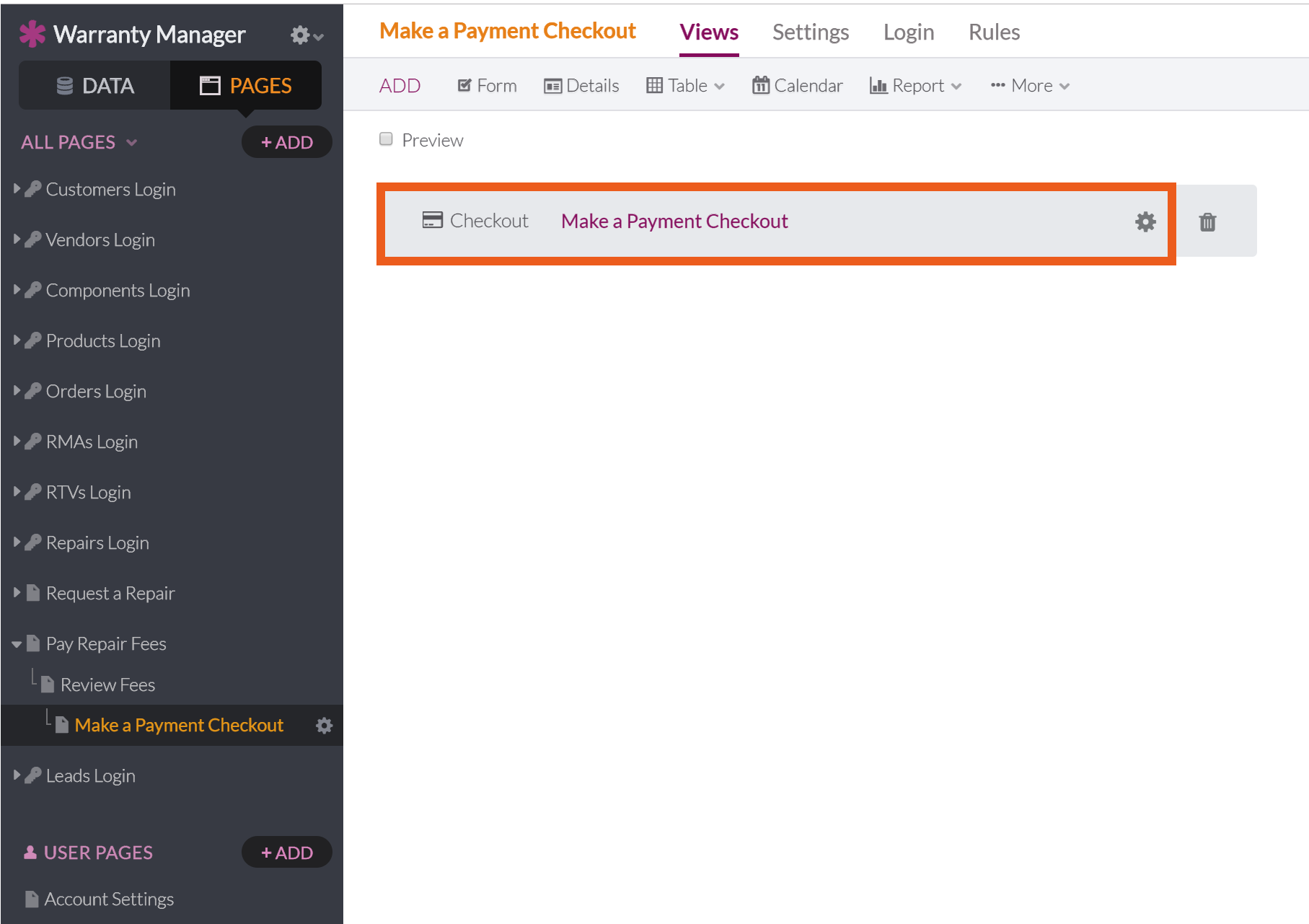Select the Rules tab
This screenshot has width=1309, height=924.
[994, 32]
